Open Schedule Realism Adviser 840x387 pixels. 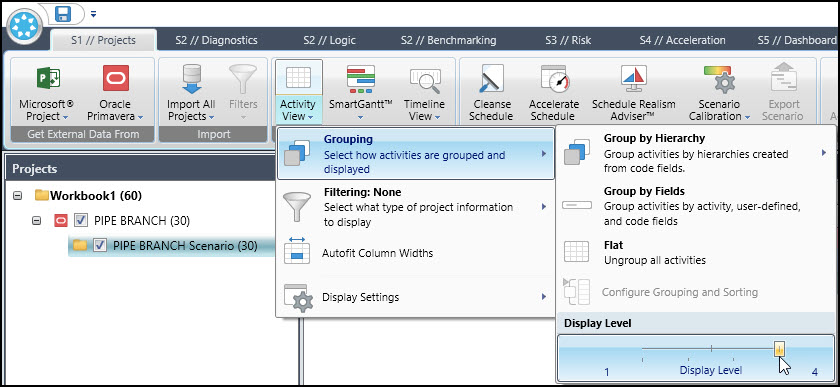[633, 79]
